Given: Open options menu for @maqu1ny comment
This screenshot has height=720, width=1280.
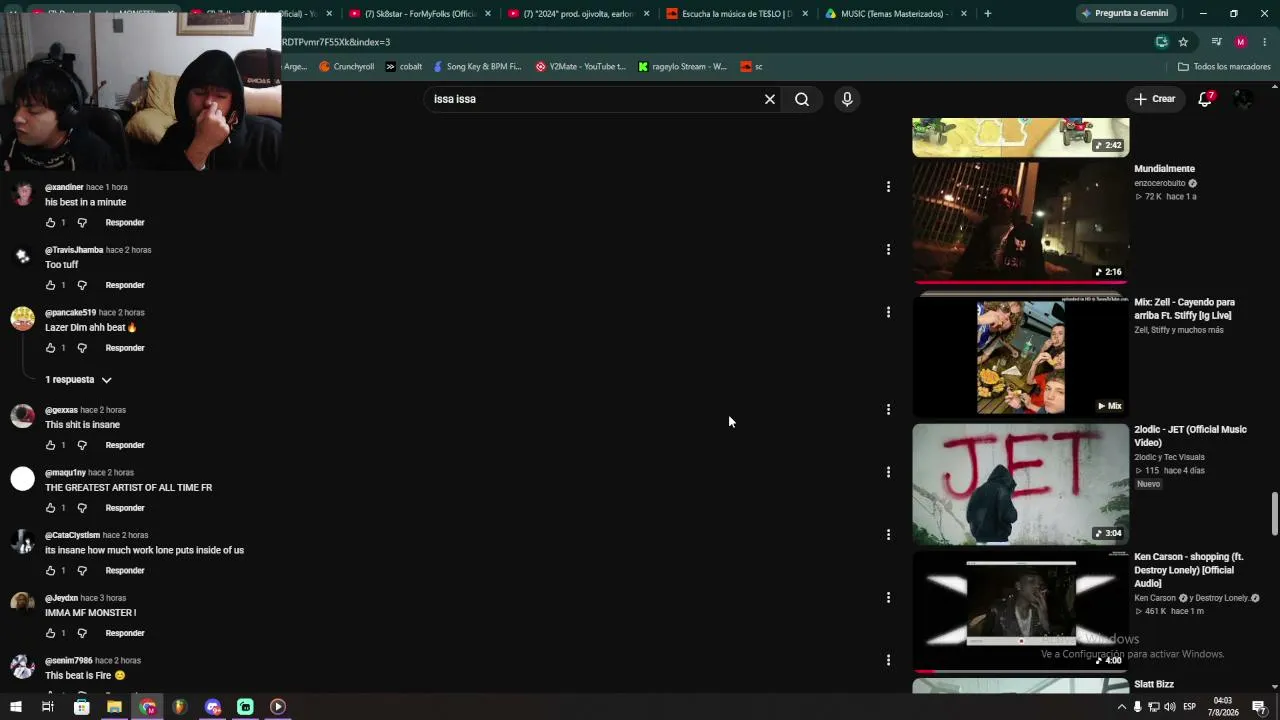Looking at the screenshot, I should [x=888, y=472].
